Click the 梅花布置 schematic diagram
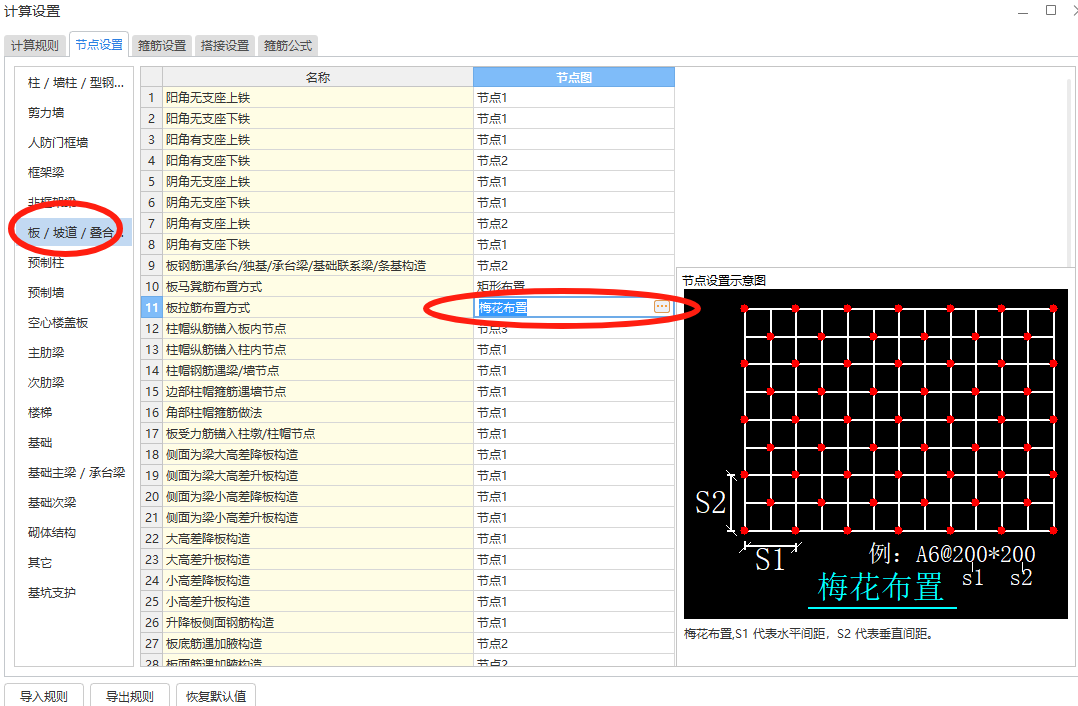1078x706 pixels. 875,454
